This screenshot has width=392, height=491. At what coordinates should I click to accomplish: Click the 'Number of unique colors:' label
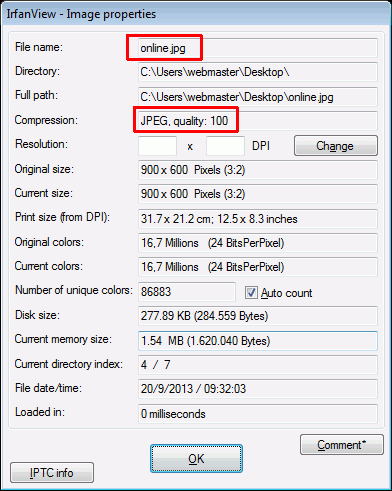pos(74,290)
